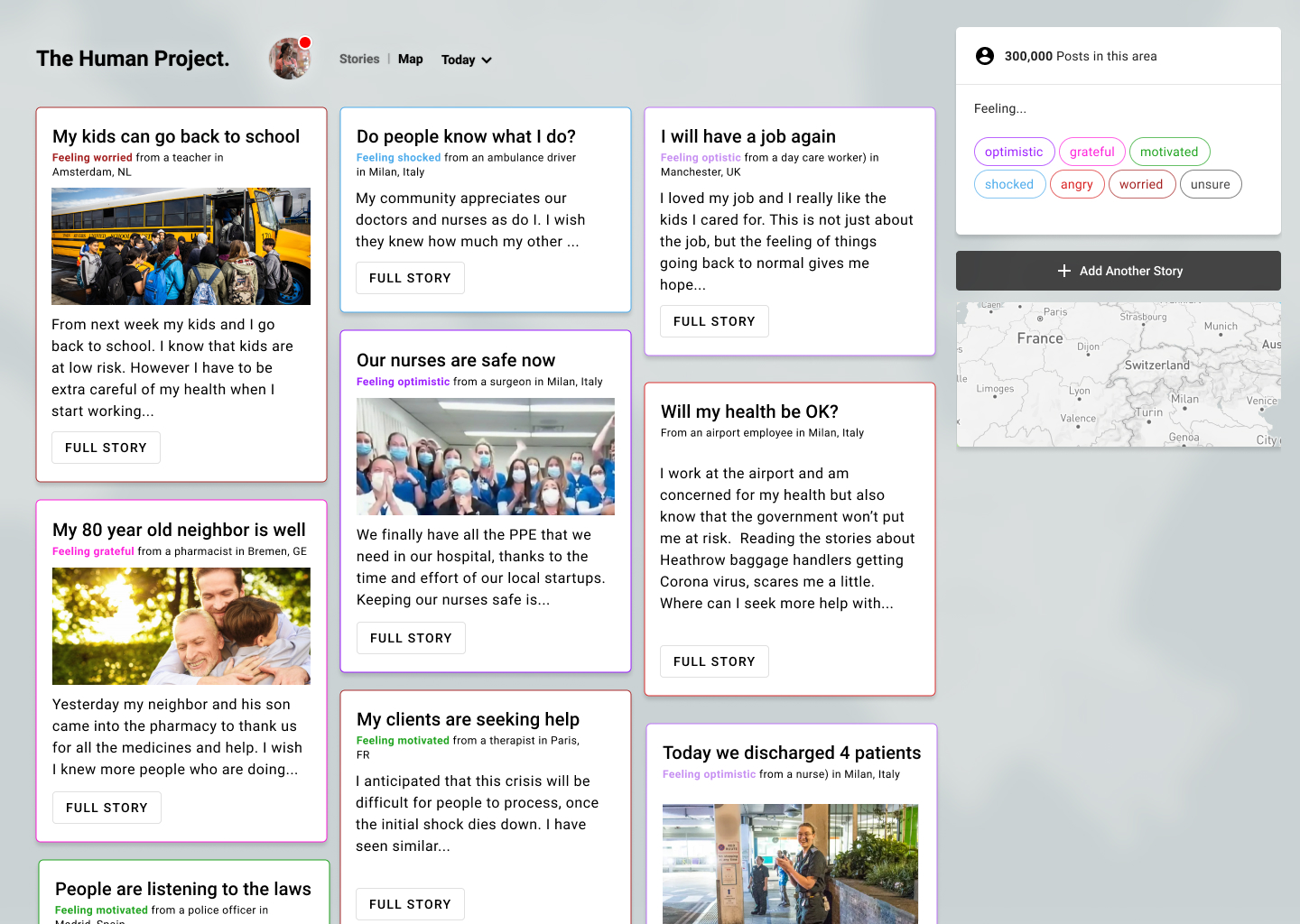Click 'Feeling shocked' label on ambulance driver story
The height and width of the screenshot is (924, 1300).
pyautogui.click(x=399, y=157)
